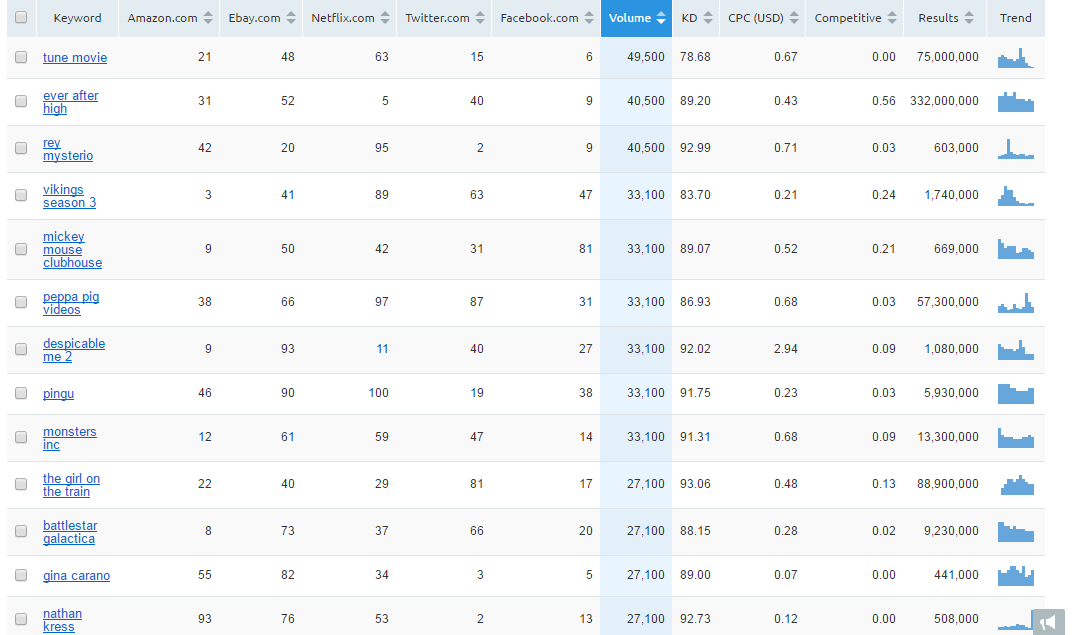1075x635 pixels.
Task: Open the tune movie keyword link
Action: pos(75,58)
